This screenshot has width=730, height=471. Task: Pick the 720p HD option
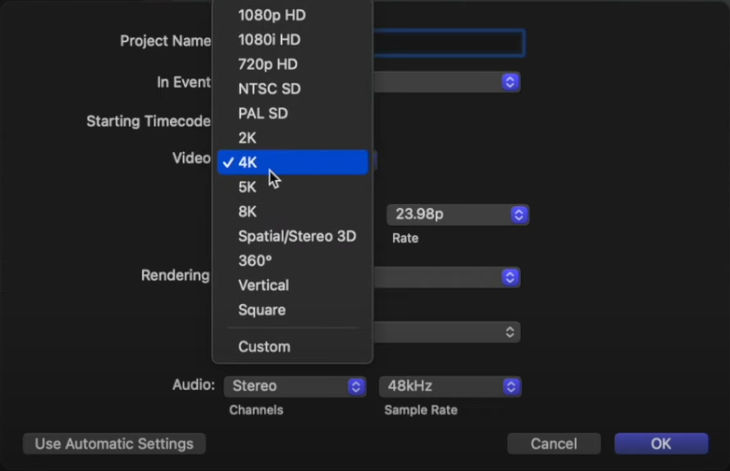pos(267,64)
